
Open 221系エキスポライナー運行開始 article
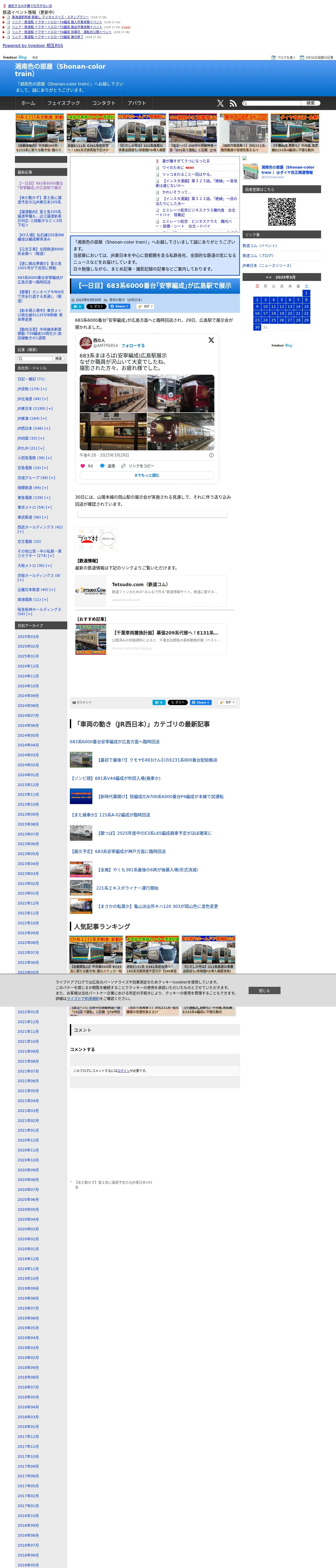click(127, 888)
